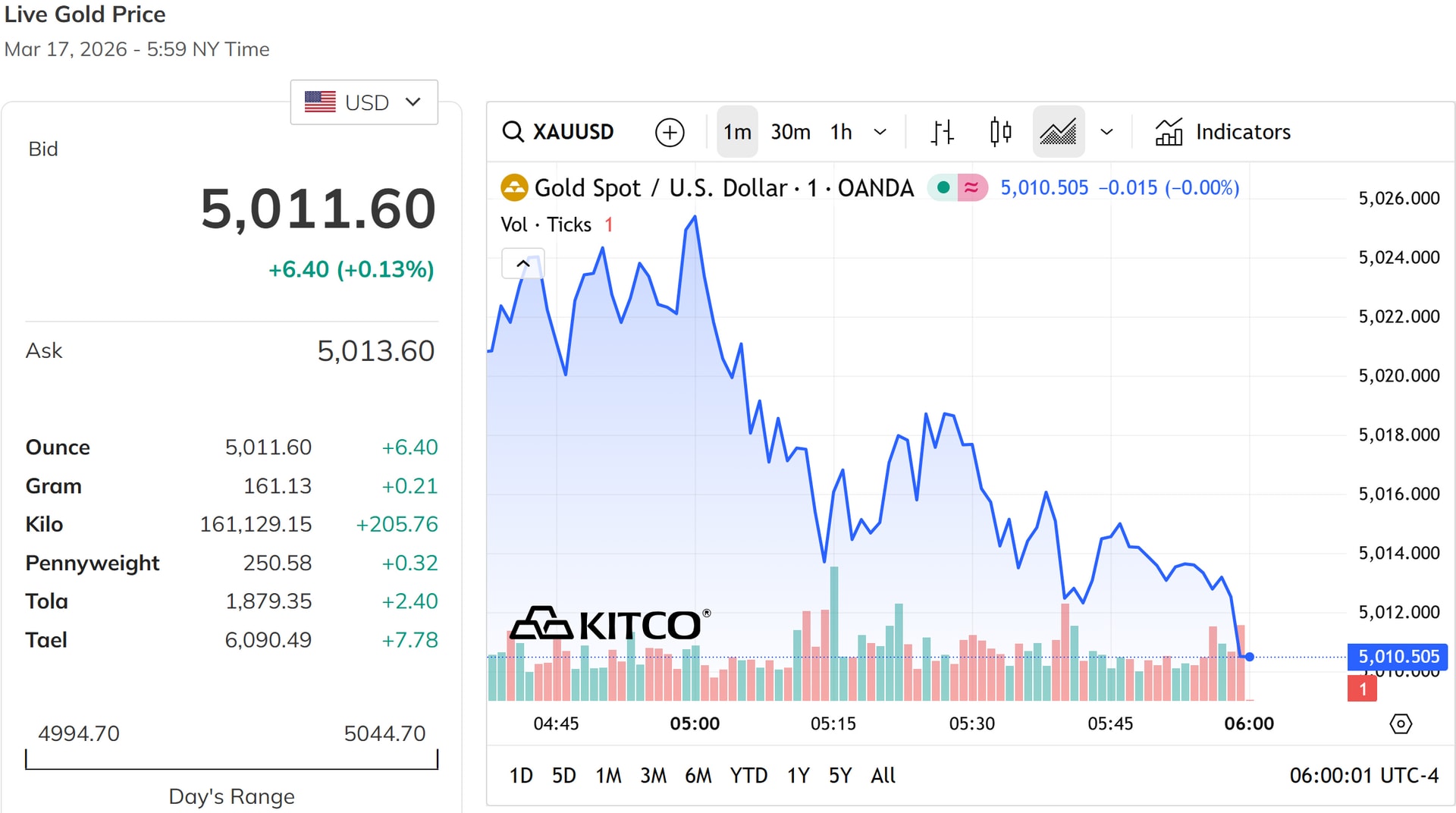Toggle the green market status indicator

point(943,187)
